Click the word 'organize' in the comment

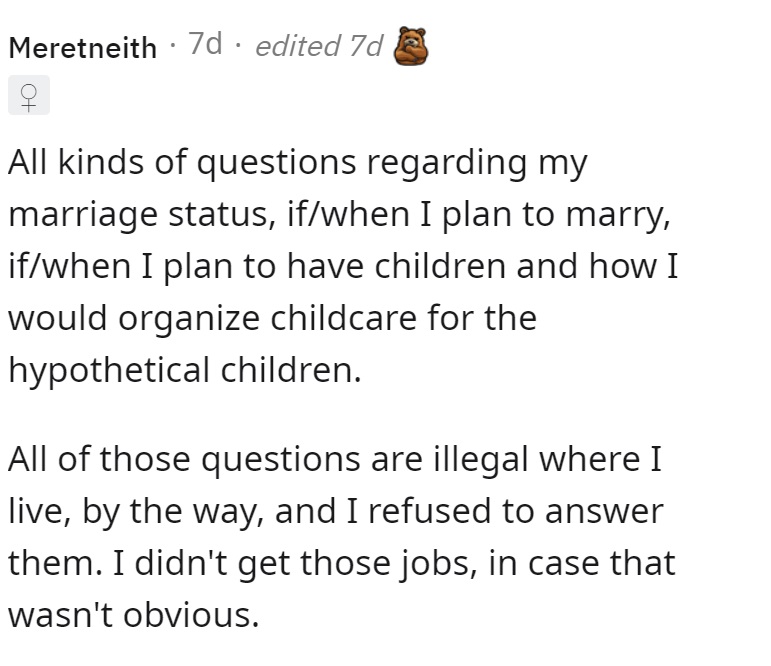pyautogui.click(x=189, y=319)
